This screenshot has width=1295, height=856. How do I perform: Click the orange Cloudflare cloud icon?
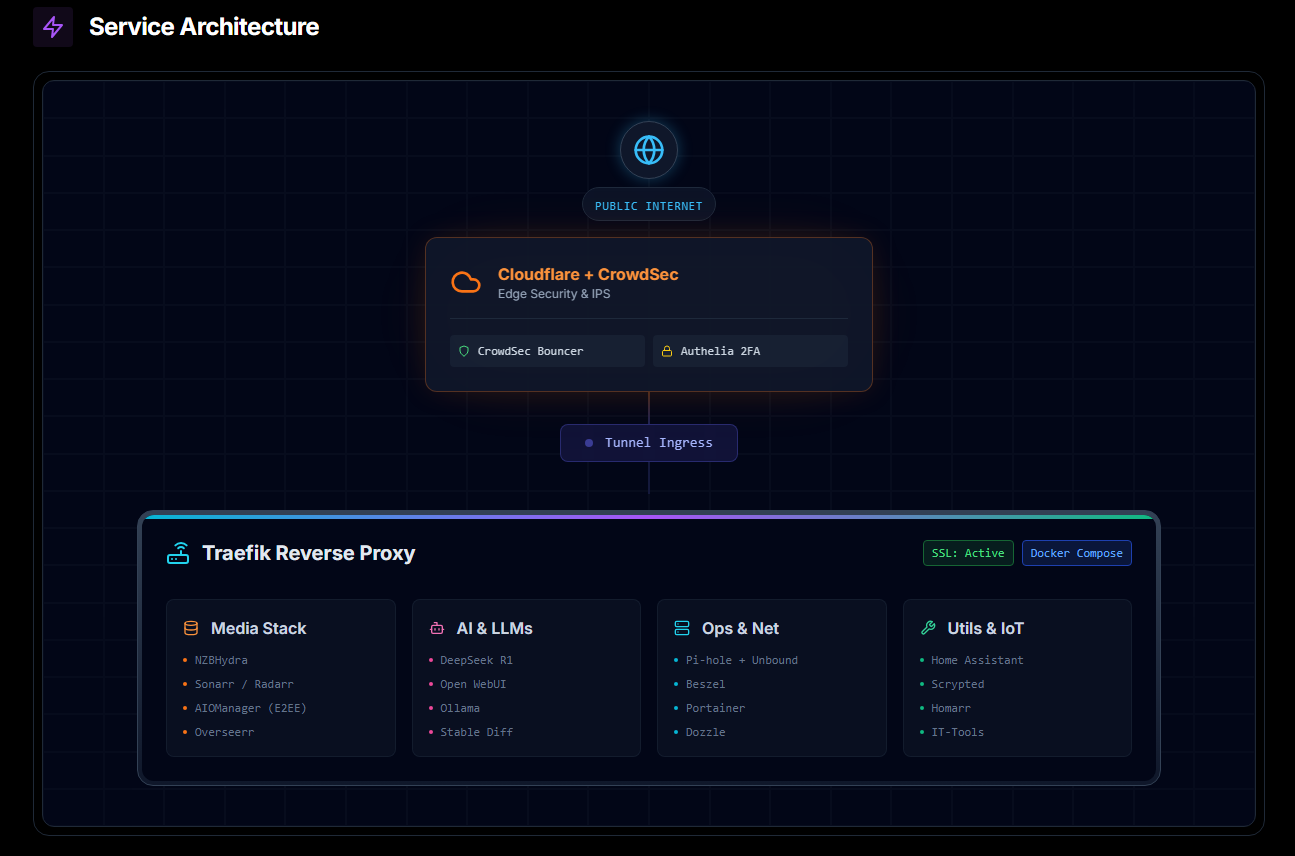tap(466, 282)
